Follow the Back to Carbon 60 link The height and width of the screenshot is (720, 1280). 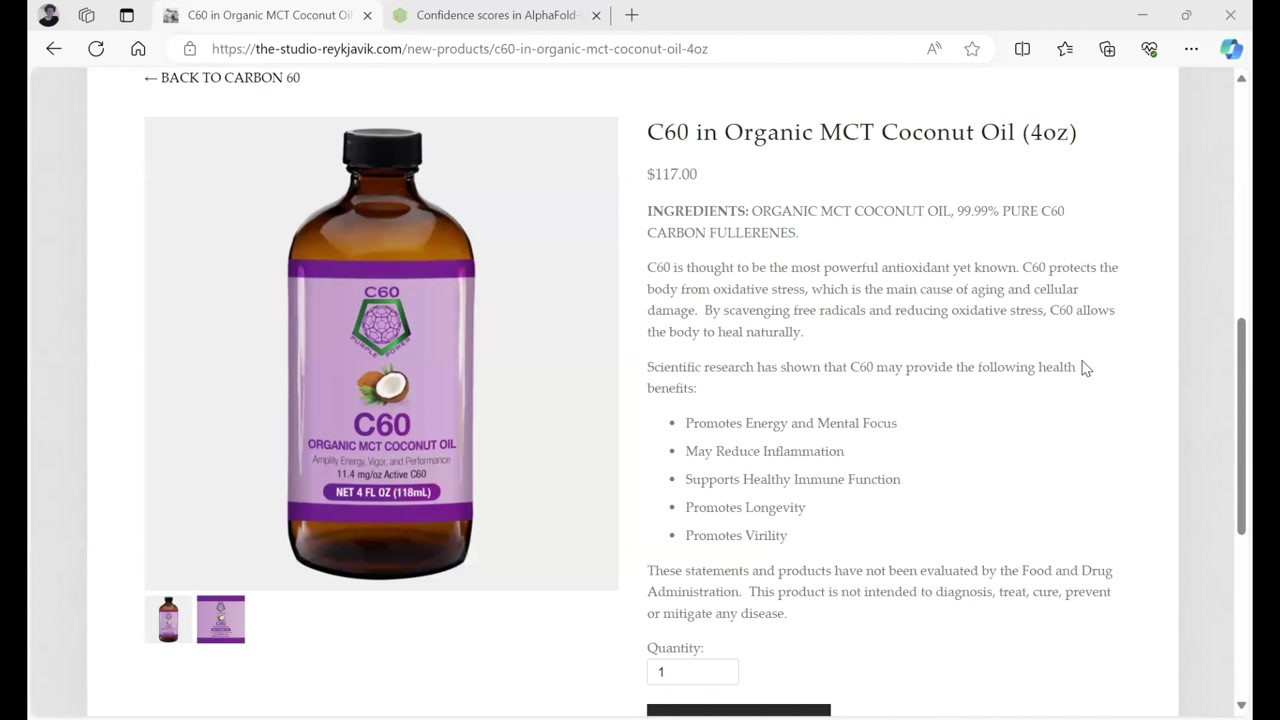[222, 77]
